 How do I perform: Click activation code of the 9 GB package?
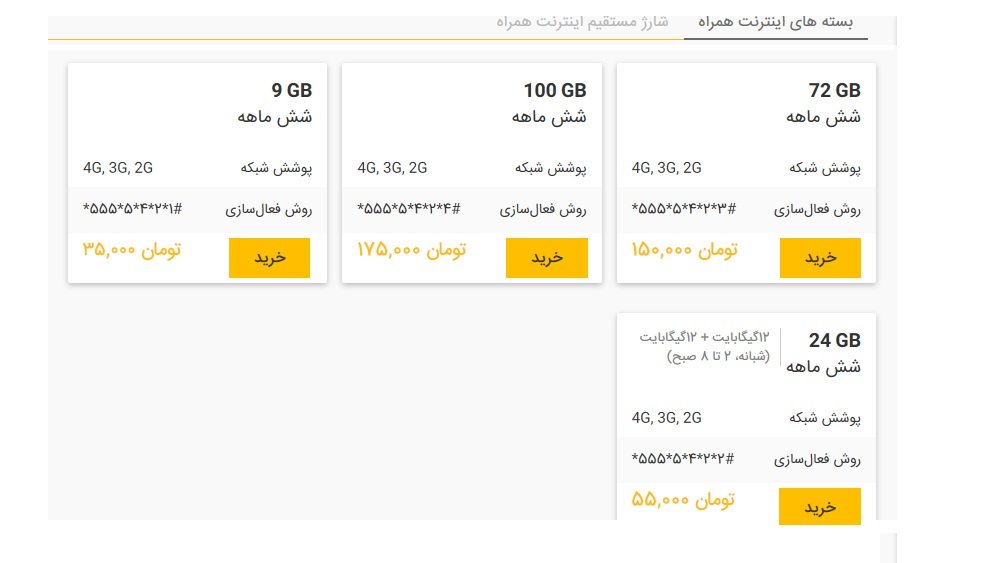132,210
